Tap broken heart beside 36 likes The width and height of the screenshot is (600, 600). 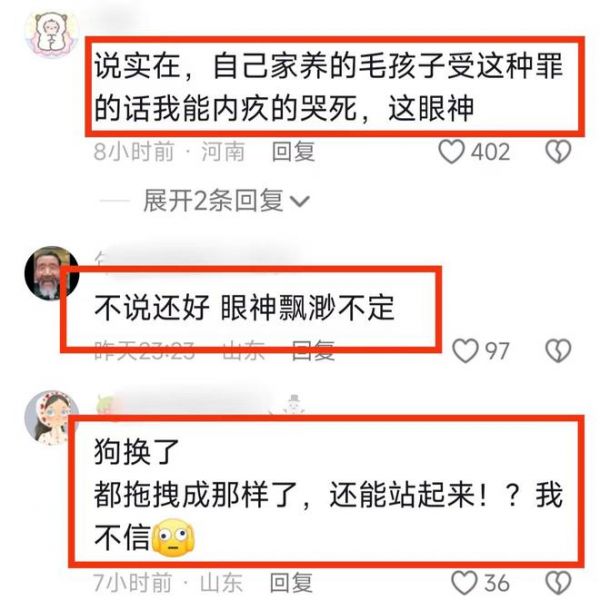point(558,583)
